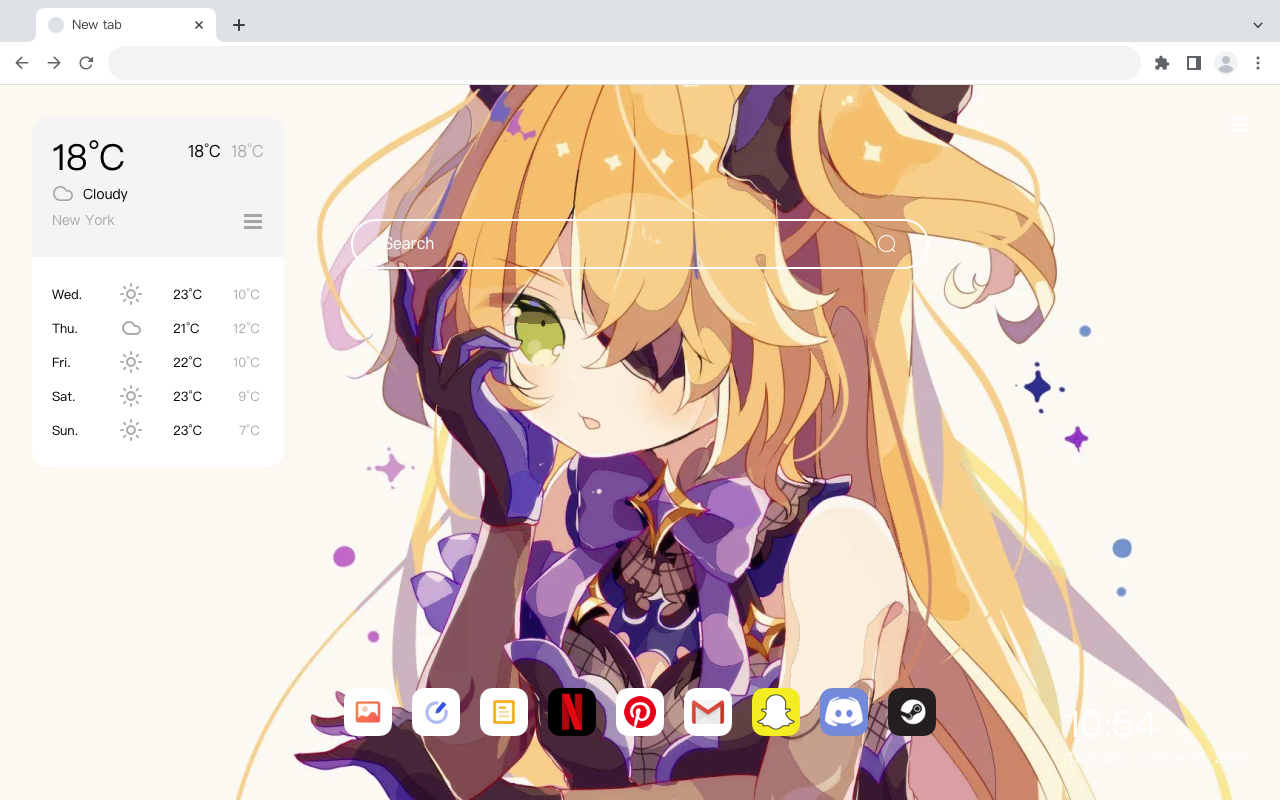Viewport: 1280px width, 800px height.
Task: Open the weather widget menu icon
Action: [x=253, y=222]
